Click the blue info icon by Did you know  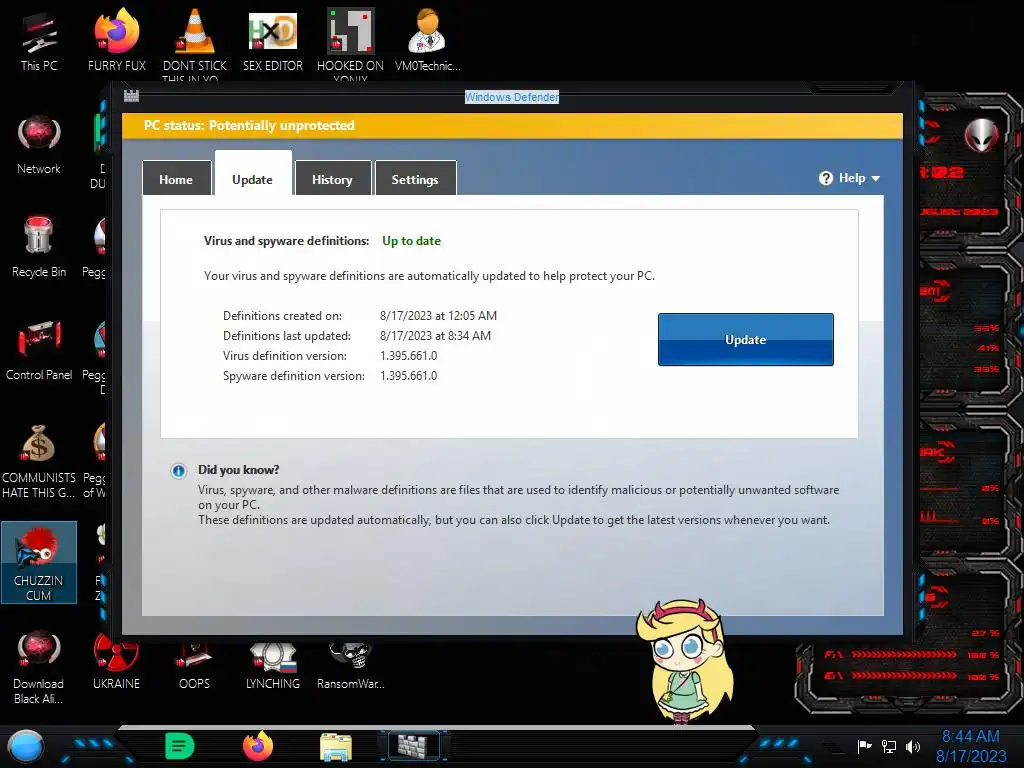178,471
